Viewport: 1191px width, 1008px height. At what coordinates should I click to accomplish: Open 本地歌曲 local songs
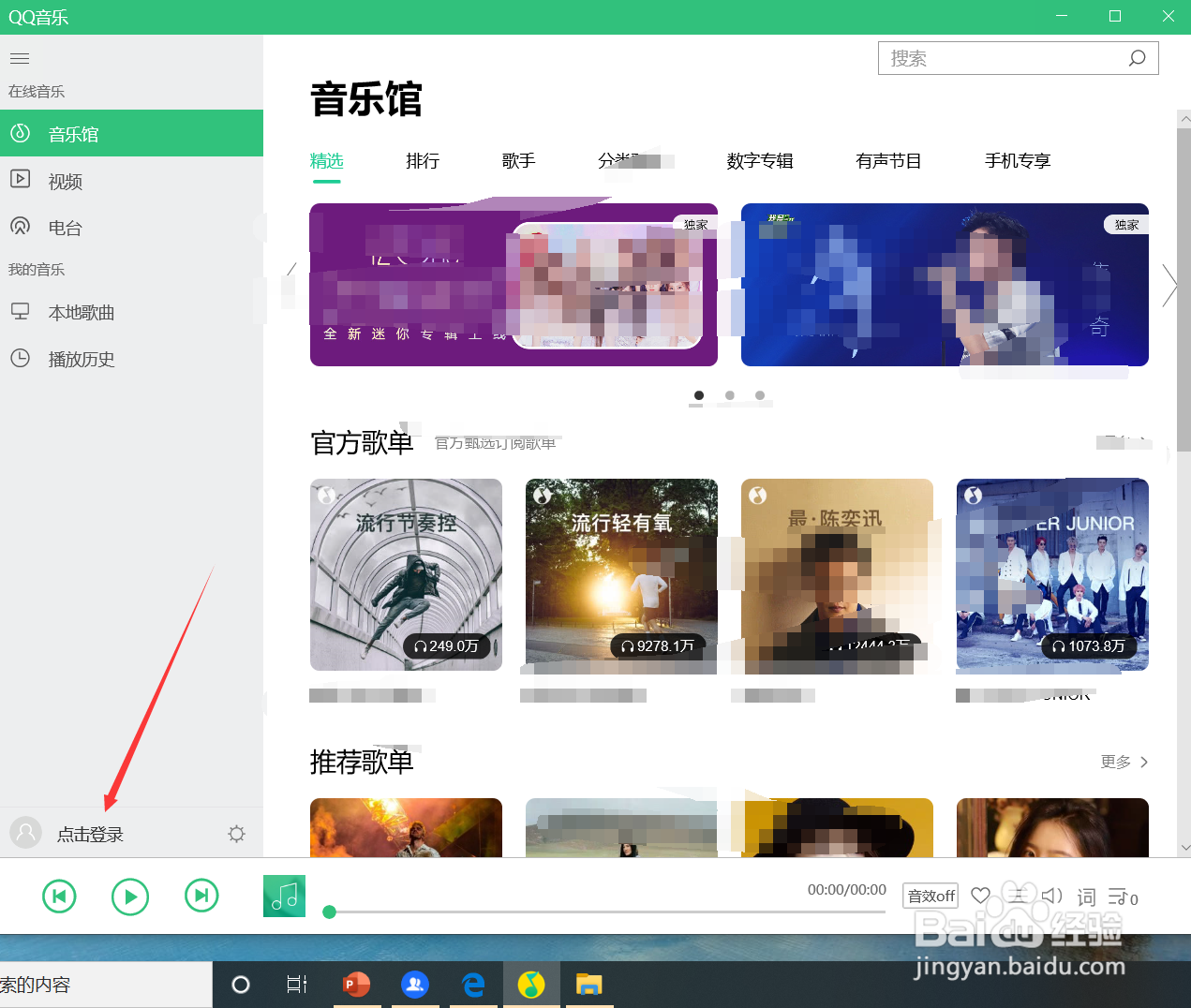(x=131, y=312)
